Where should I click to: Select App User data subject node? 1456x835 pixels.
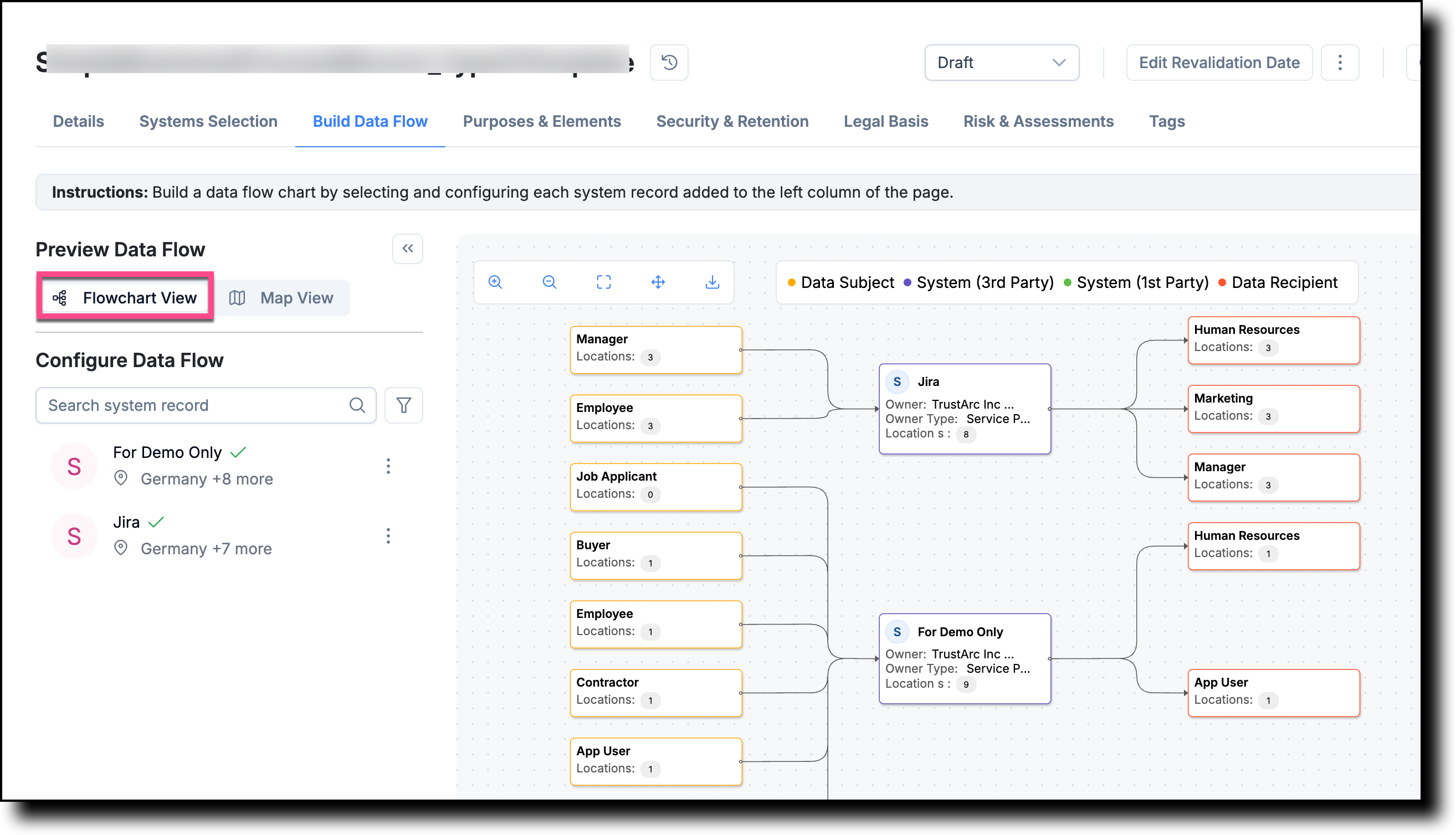pos(656,761)
